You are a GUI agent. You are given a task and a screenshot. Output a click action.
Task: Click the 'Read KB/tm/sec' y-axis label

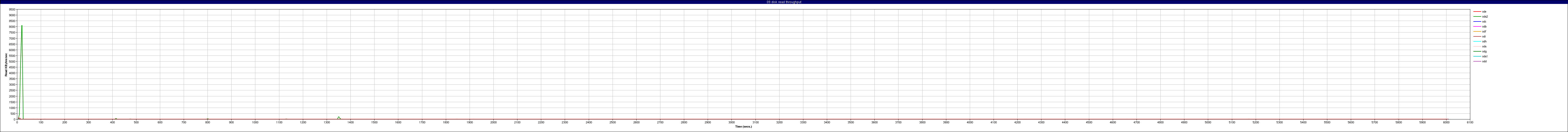point(6,65)
